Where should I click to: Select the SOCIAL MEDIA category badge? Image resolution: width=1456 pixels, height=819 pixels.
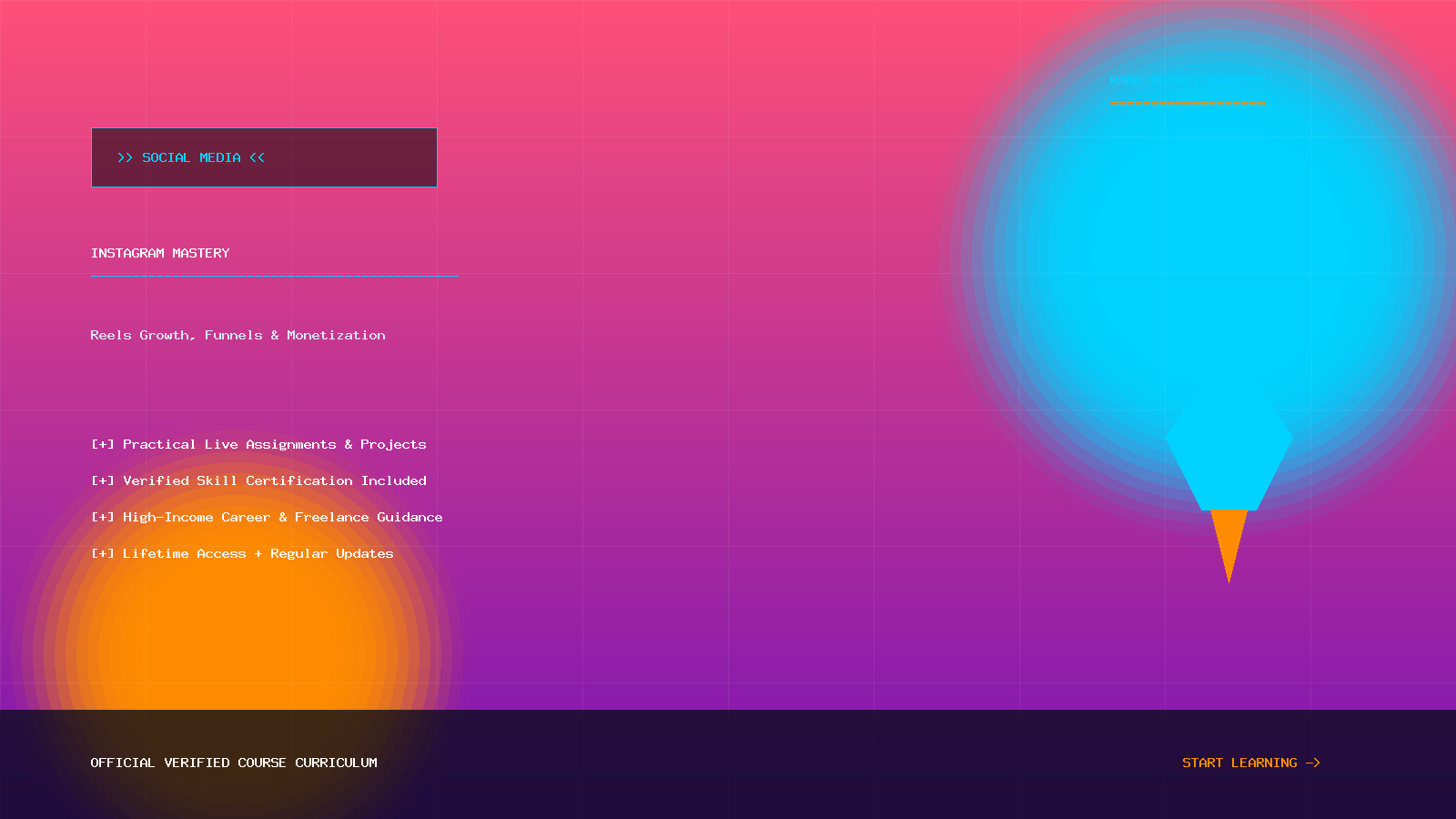[x=264, y=157]
